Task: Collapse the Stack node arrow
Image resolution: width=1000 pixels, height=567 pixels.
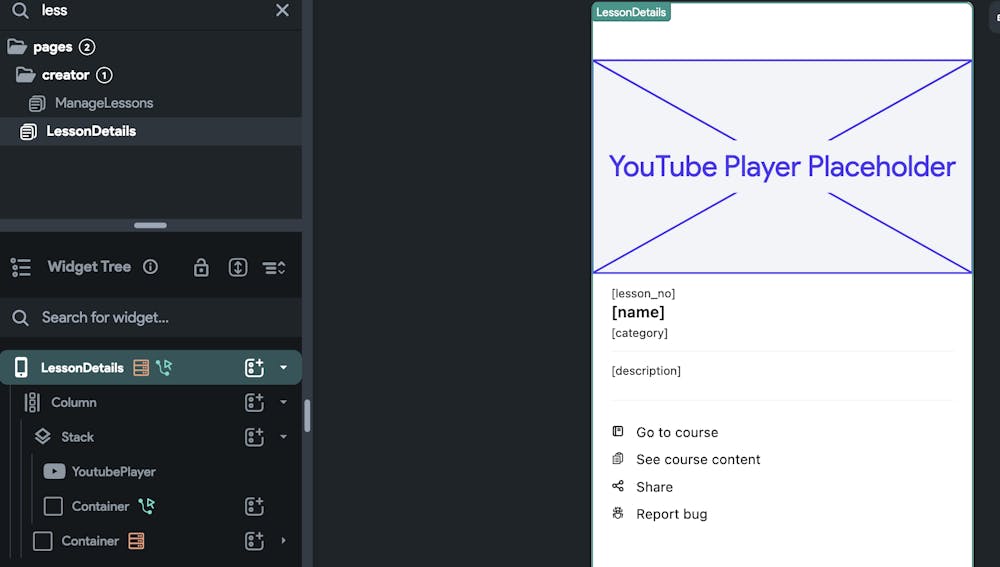Action: pyautogui.click(x=283, y=437)
